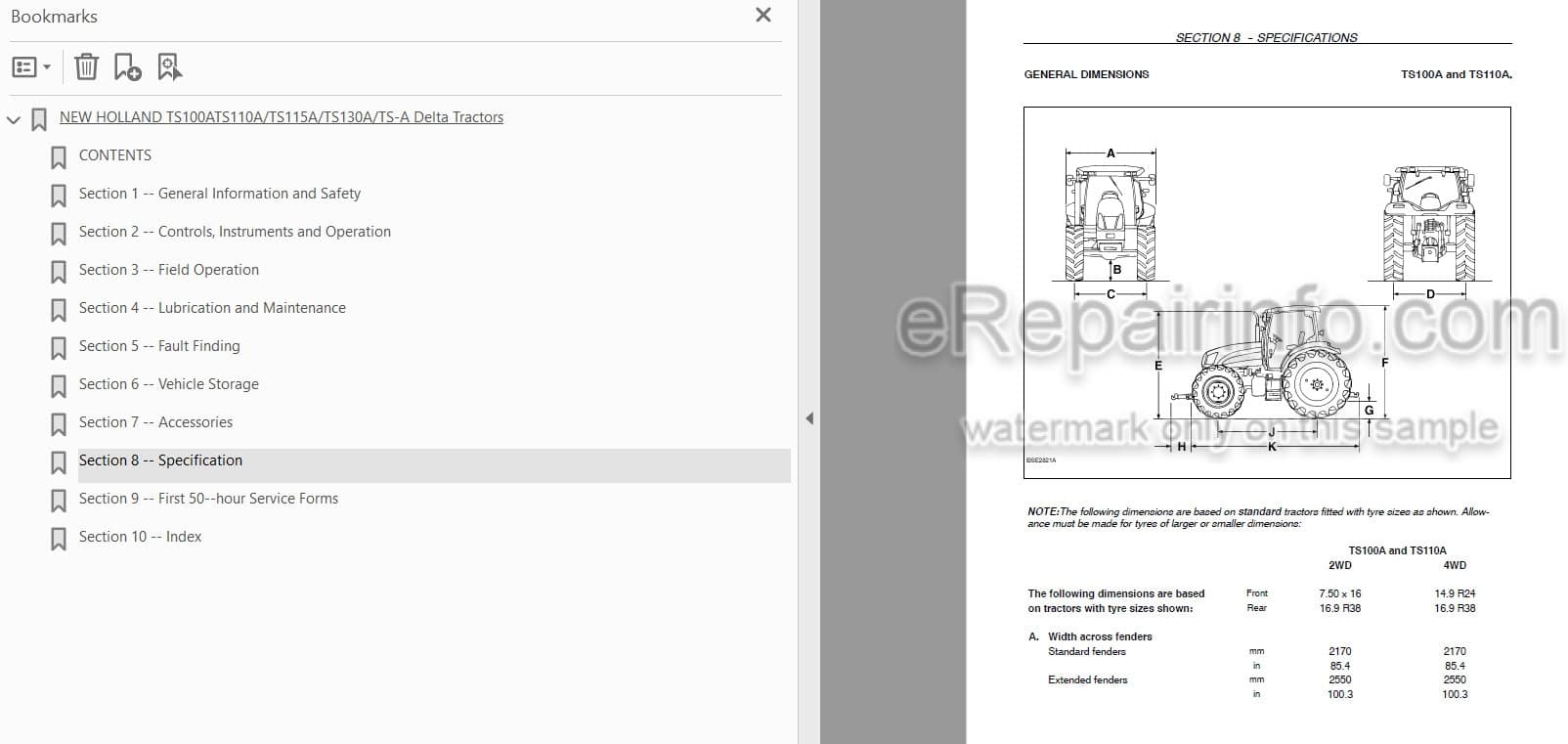Click bookmark icon beside Section 2
Screen dimensions: 1568x744
click(59, 234)
